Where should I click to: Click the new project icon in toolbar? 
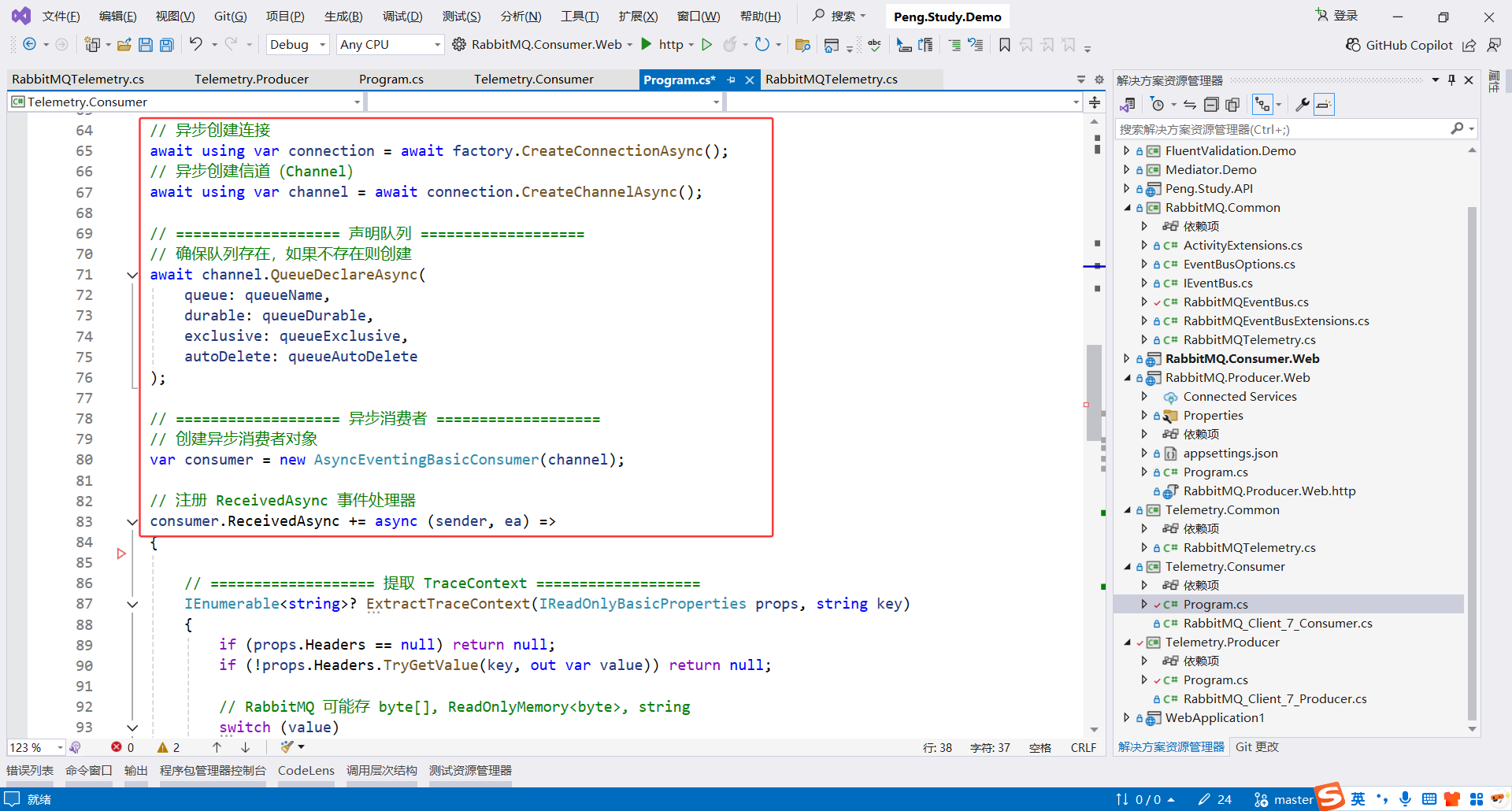pyautogui.click(x=92, y=45)
